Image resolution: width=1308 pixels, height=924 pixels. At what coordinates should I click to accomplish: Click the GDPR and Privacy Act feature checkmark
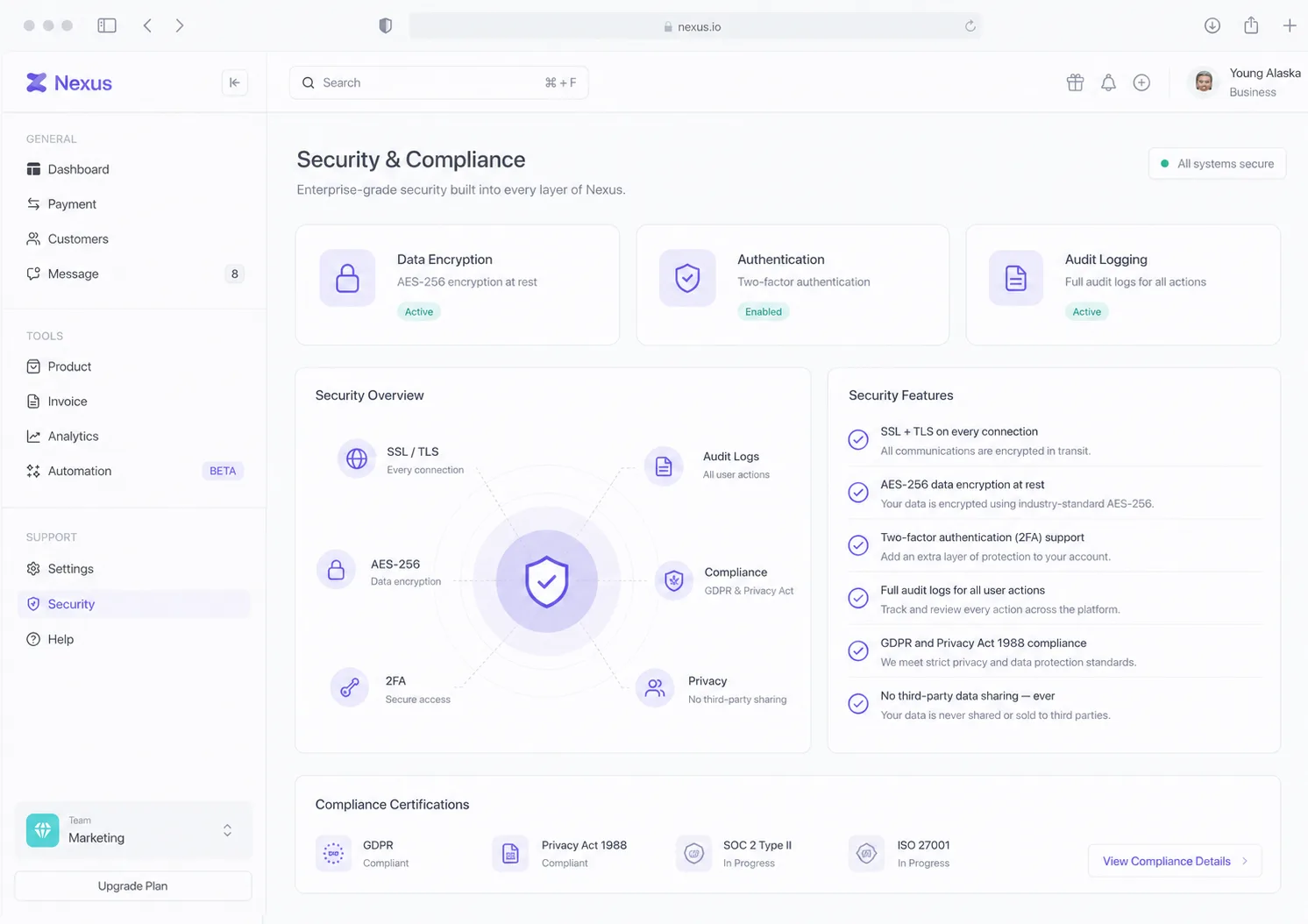pos(858,650)
